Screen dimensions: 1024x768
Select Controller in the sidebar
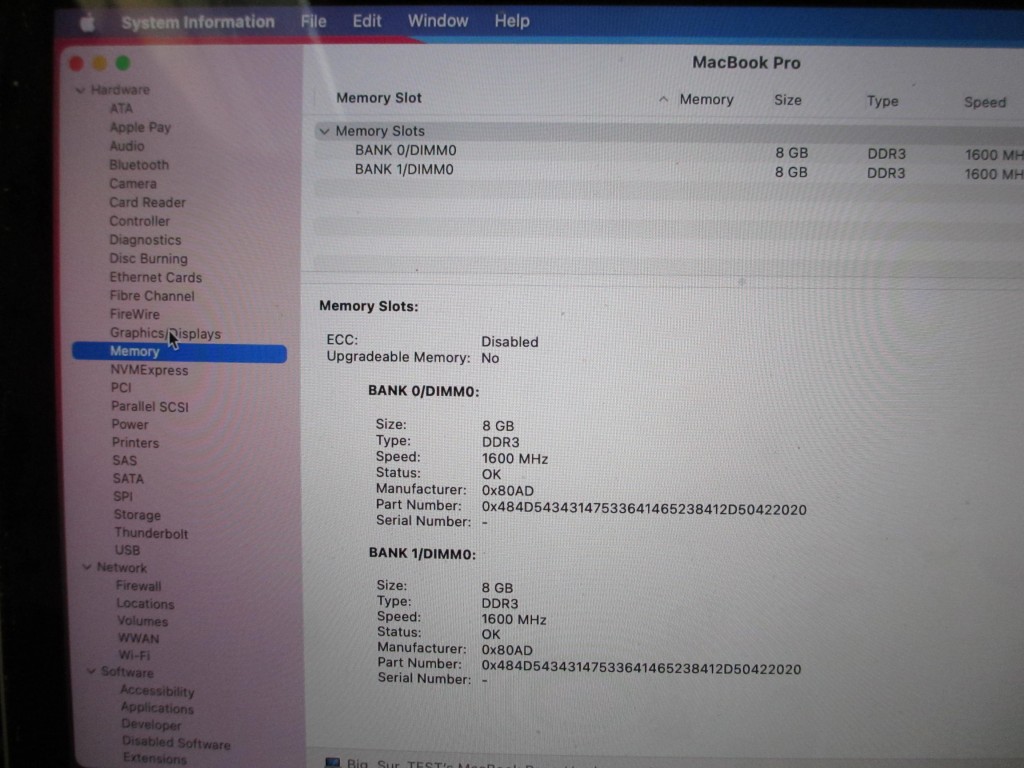point(140,221)
